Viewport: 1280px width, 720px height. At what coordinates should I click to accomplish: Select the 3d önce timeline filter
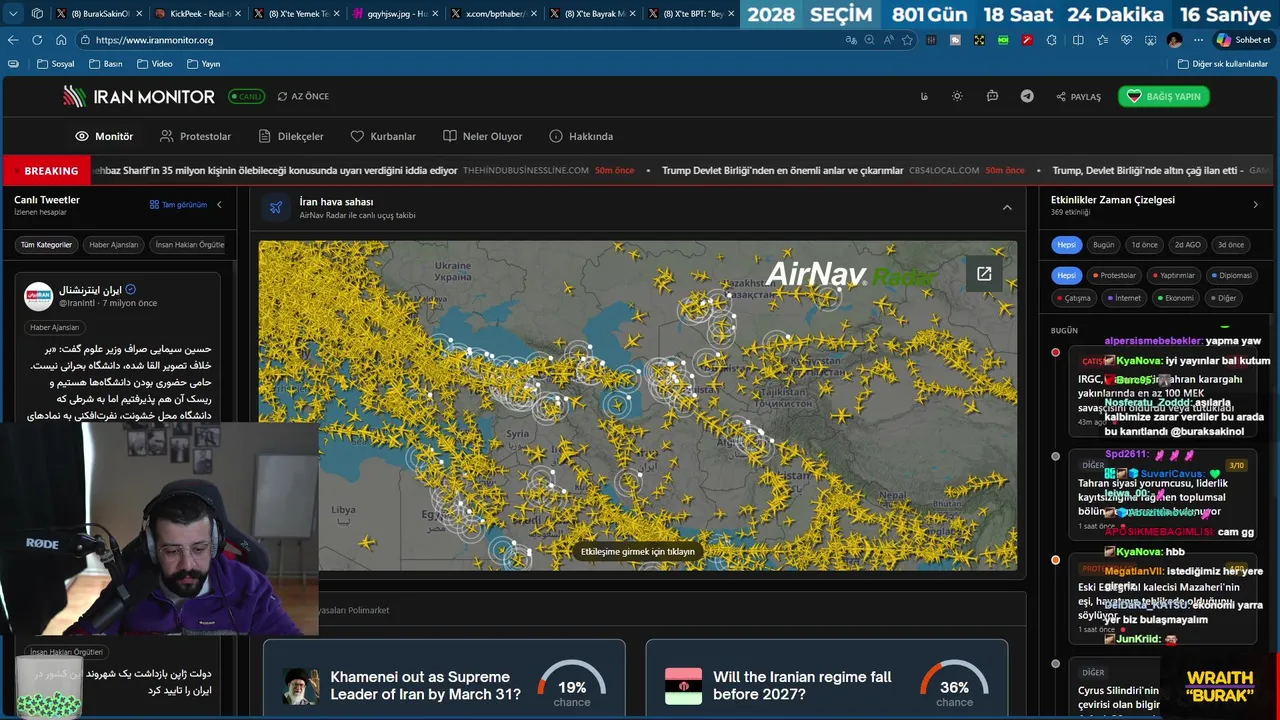coord(1231,245)
